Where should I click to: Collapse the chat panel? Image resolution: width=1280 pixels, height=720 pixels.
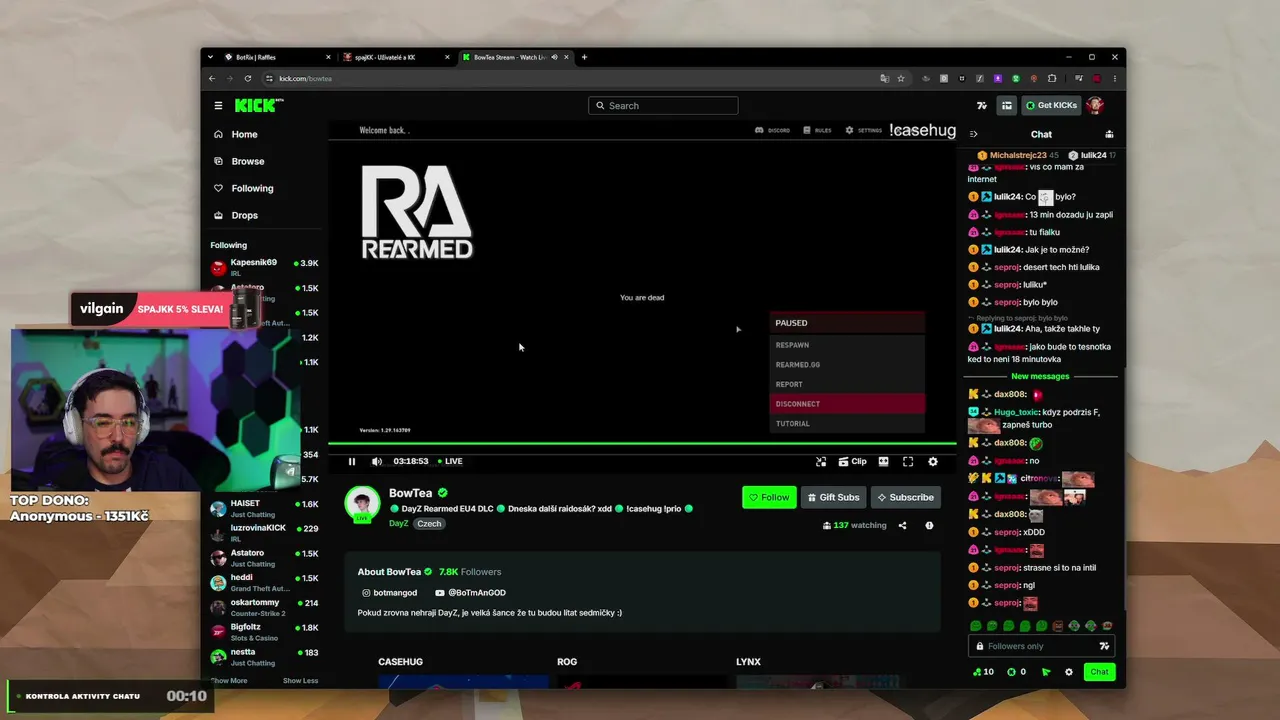tap(973, 134)
